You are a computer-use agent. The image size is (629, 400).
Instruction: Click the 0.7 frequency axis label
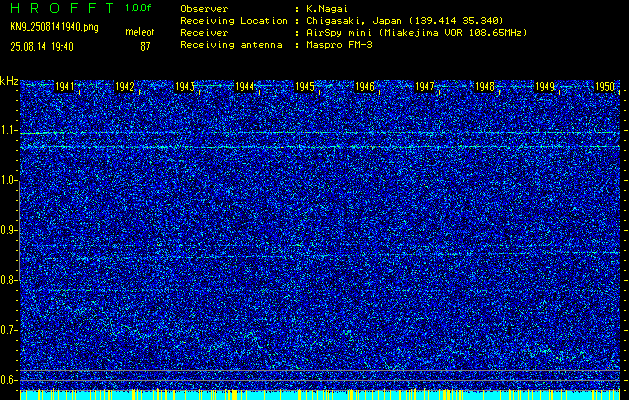(8, 330)
